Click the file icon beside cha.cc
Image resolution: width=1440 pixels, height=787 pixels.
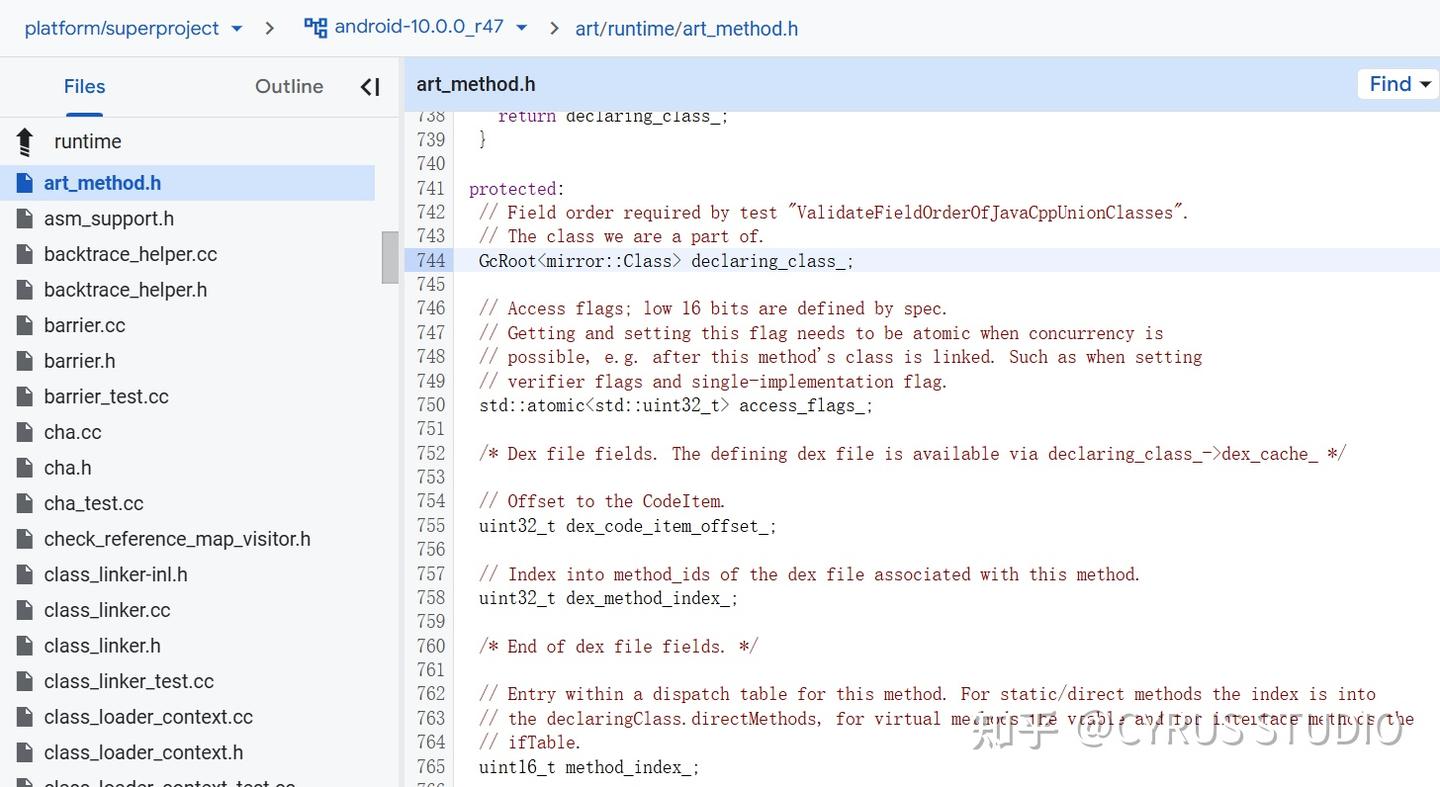pos(23,431)
